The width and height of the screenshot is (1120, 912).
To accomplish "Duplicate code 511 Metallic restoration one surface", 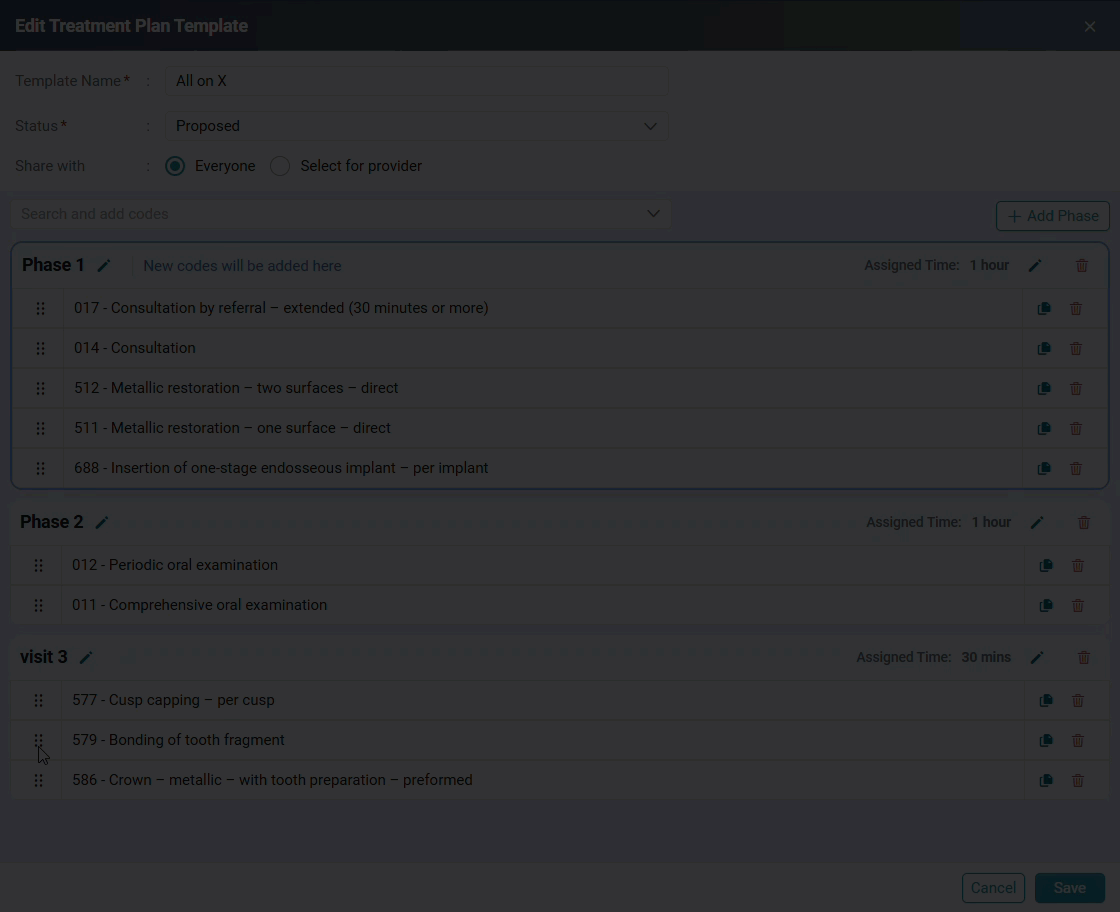I will (x=1044, y=429).
